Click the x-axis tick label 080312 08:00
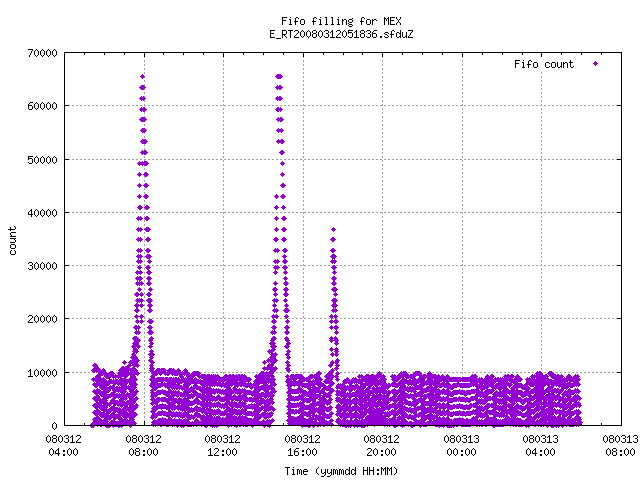 (143, 446)
